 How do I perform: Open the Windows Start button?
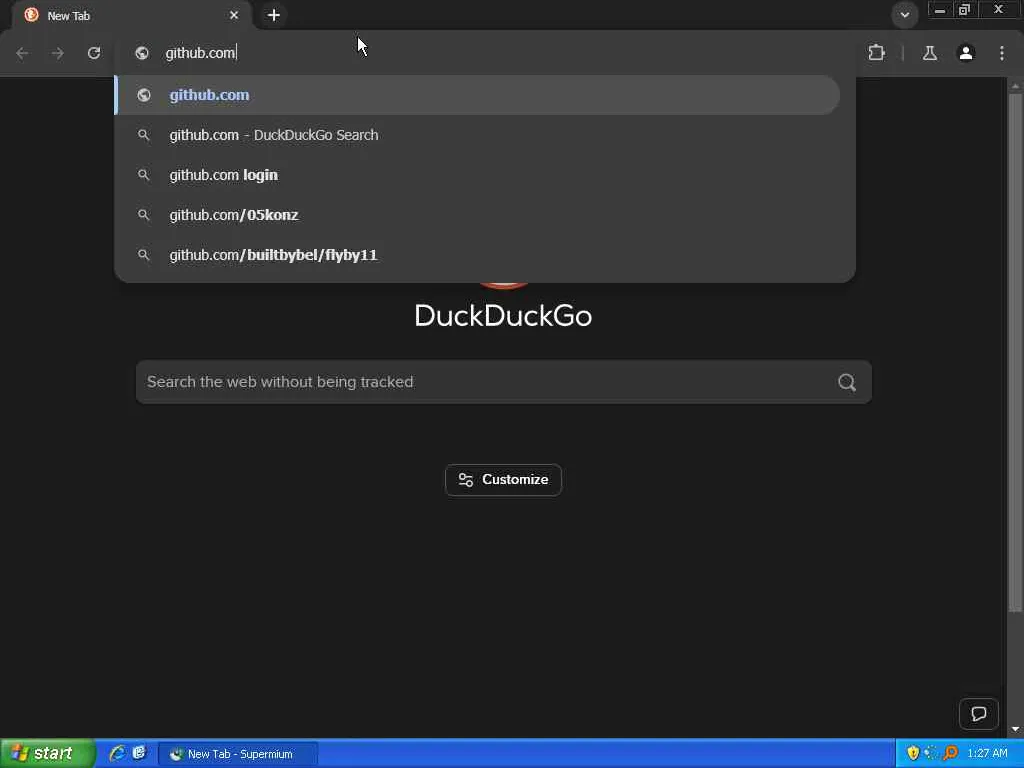point(47,754)
